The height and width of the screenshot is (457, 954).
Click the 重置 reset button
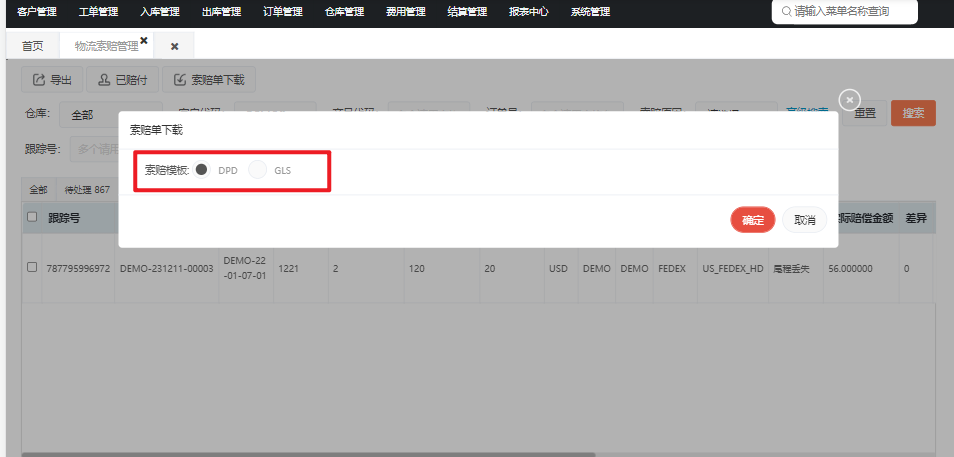point(865,113)
